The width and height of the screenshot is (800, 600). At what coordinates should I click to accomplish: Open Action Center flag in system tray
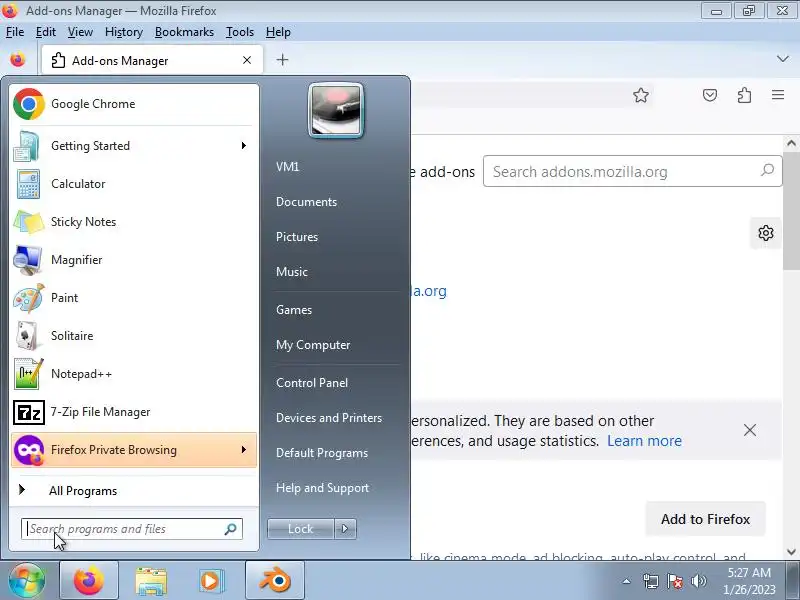coord(675,581)
